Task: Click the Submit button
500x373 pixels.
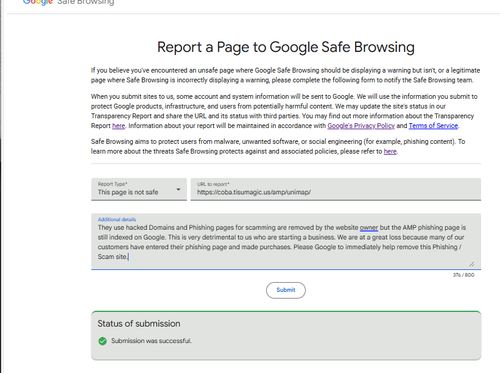Action: pos(286,290)
